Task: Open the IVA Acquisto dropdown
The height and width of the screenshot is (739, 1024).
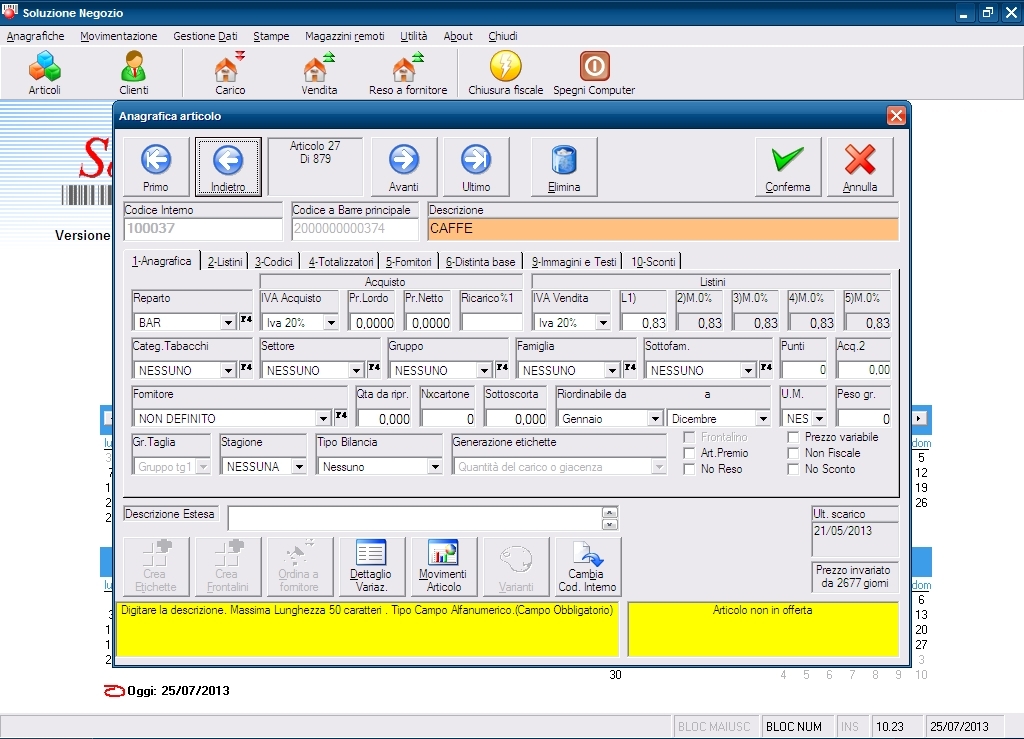Action: (x=331, y=322)
